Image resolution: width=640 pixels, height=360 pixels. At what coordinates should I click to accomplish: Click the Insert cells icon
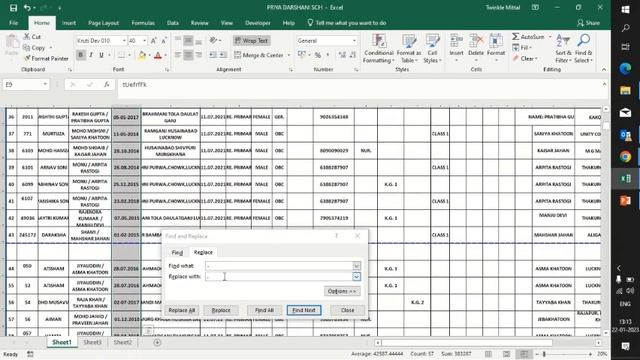tap(456, 41)
